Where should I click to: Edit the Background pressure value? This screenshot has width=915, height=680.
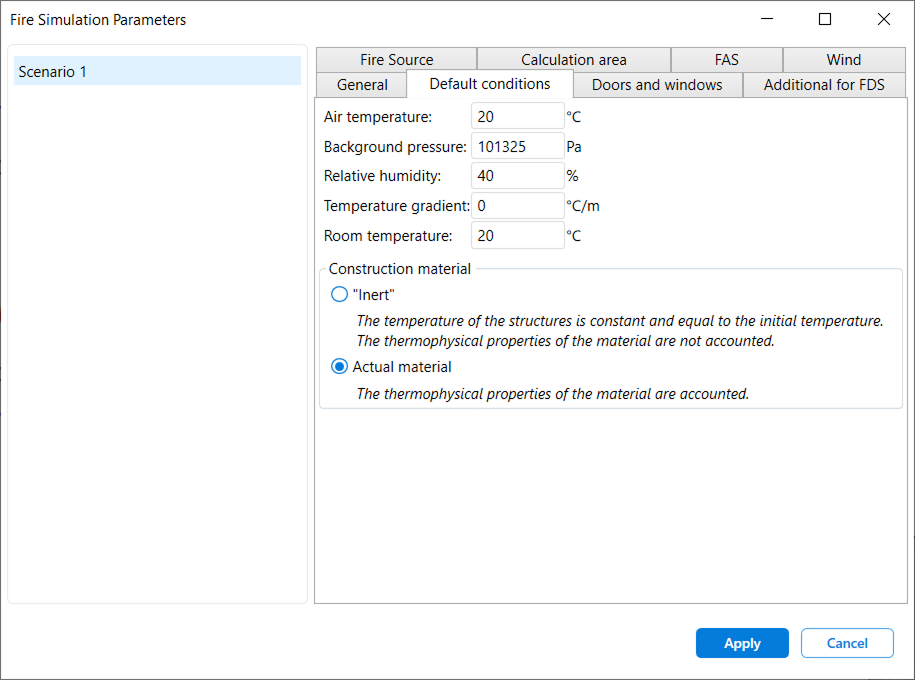517,145
